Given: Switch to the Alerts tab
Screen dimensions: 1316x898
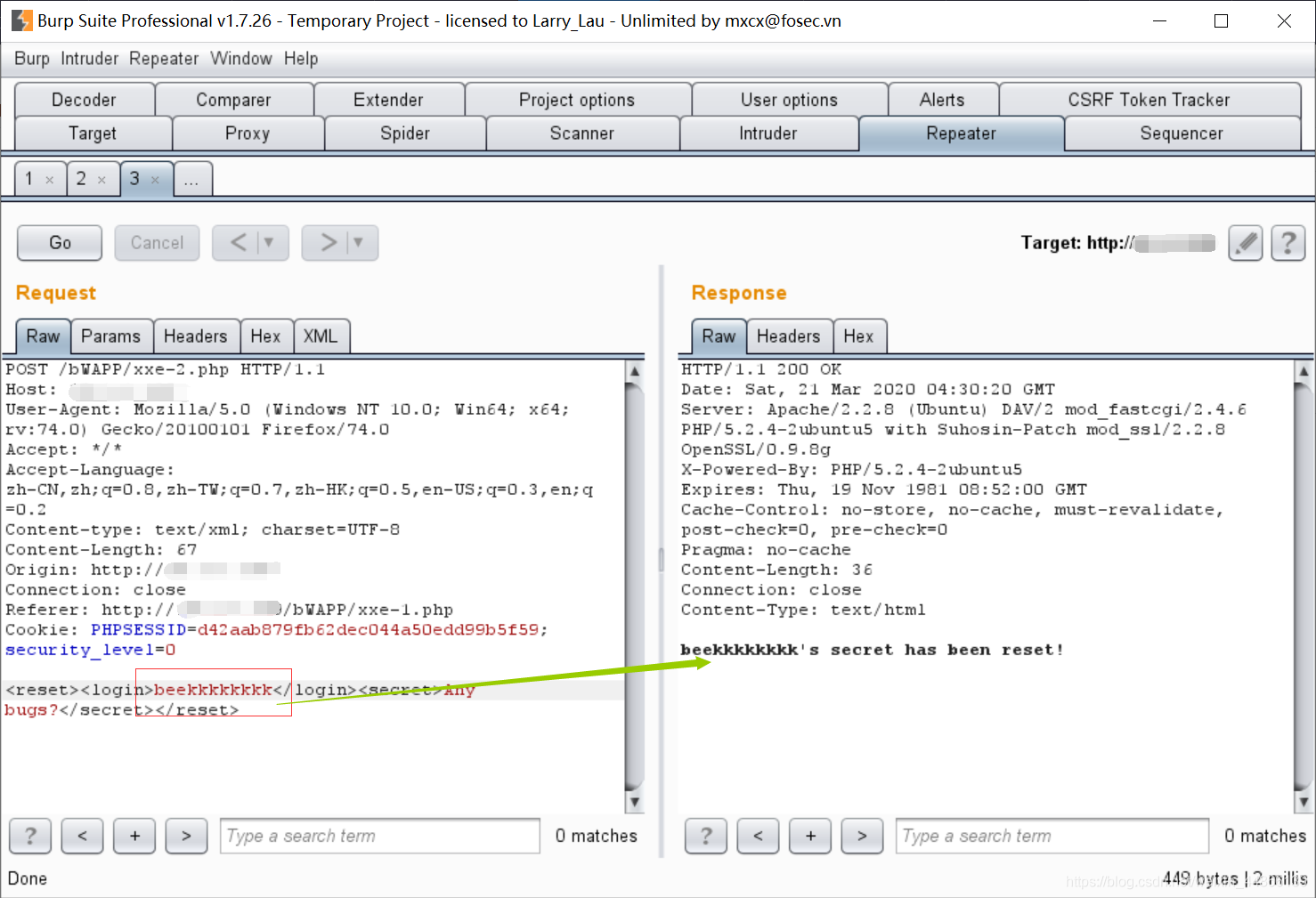Looking at the screenshot, I should point(942,100).
